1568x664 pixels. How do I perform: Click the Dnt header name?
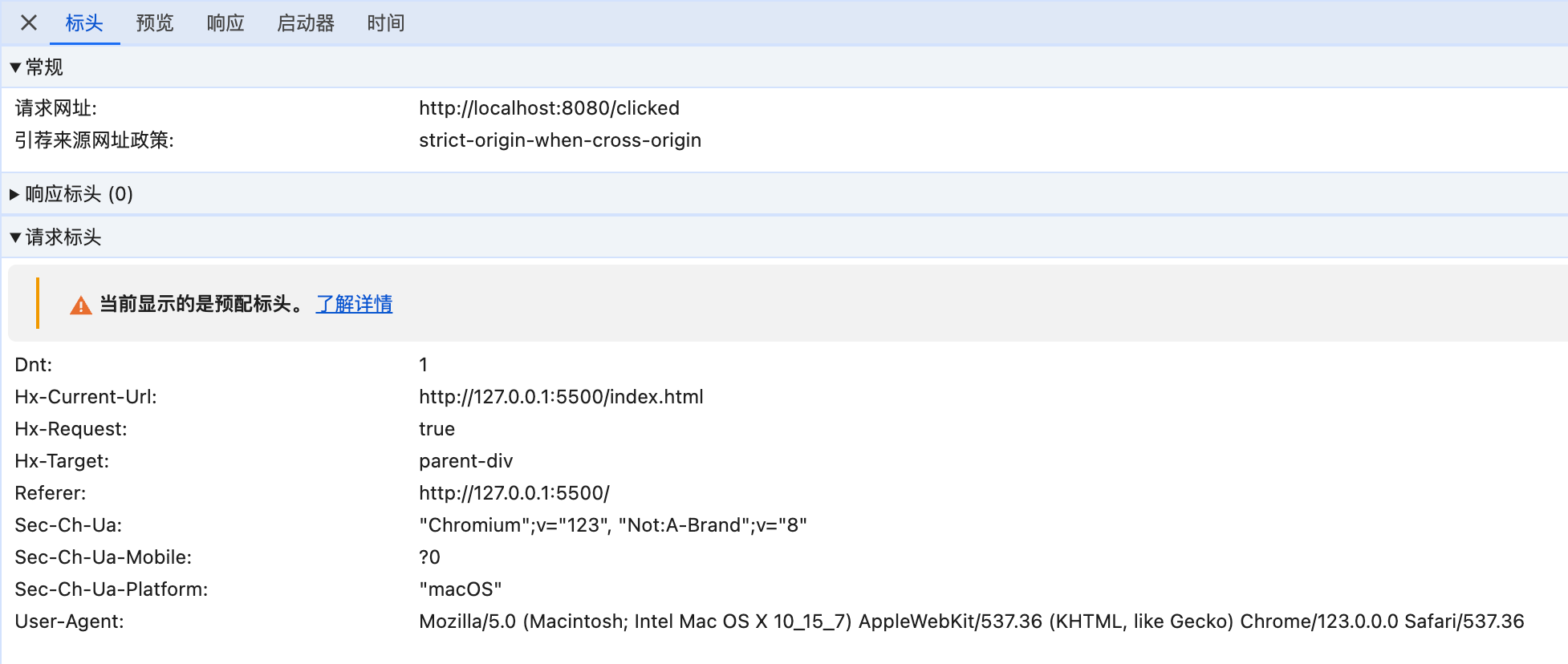tap(34, 365)
